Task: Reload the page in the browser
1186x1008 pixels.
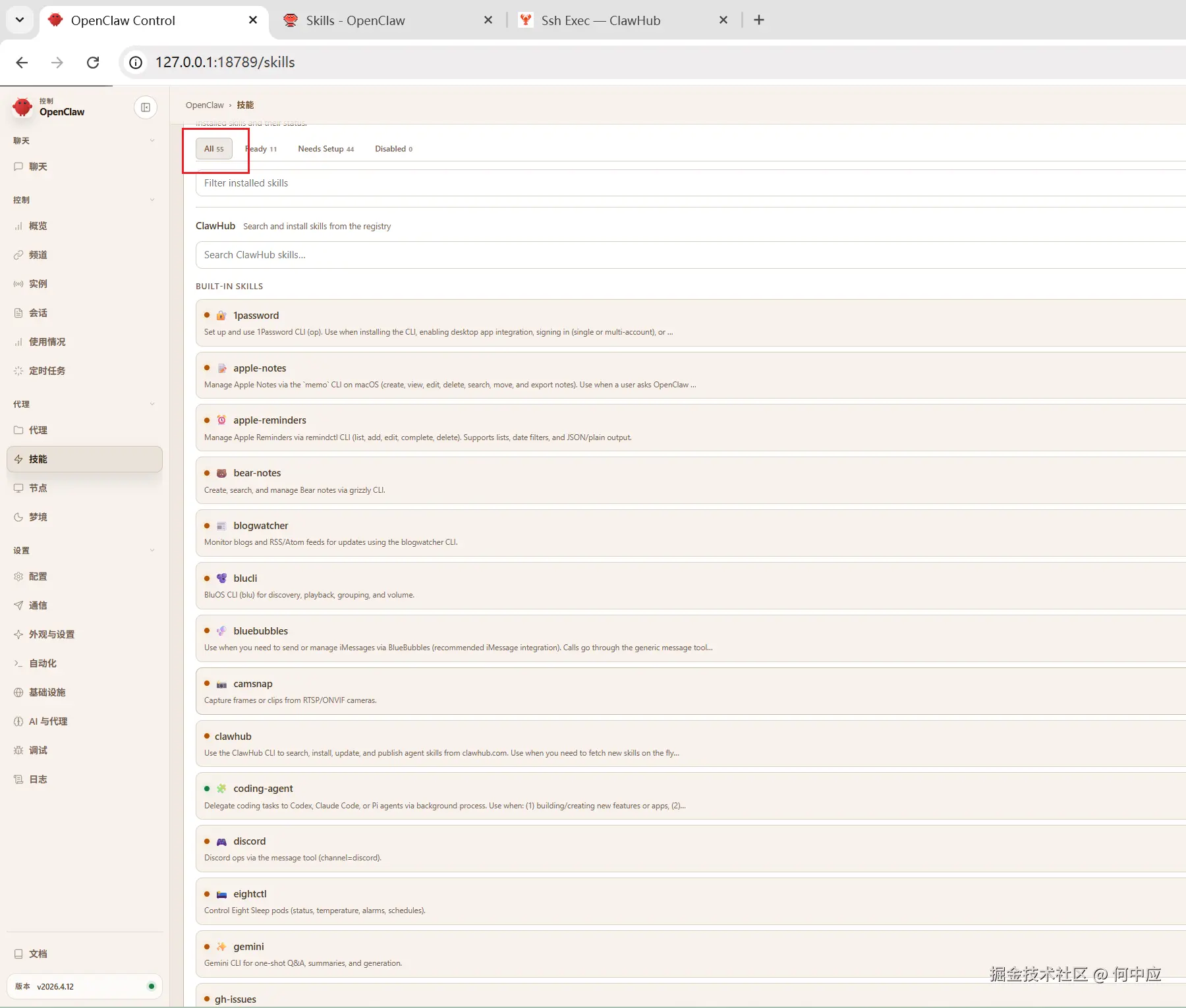Action: tap(93, 63)
